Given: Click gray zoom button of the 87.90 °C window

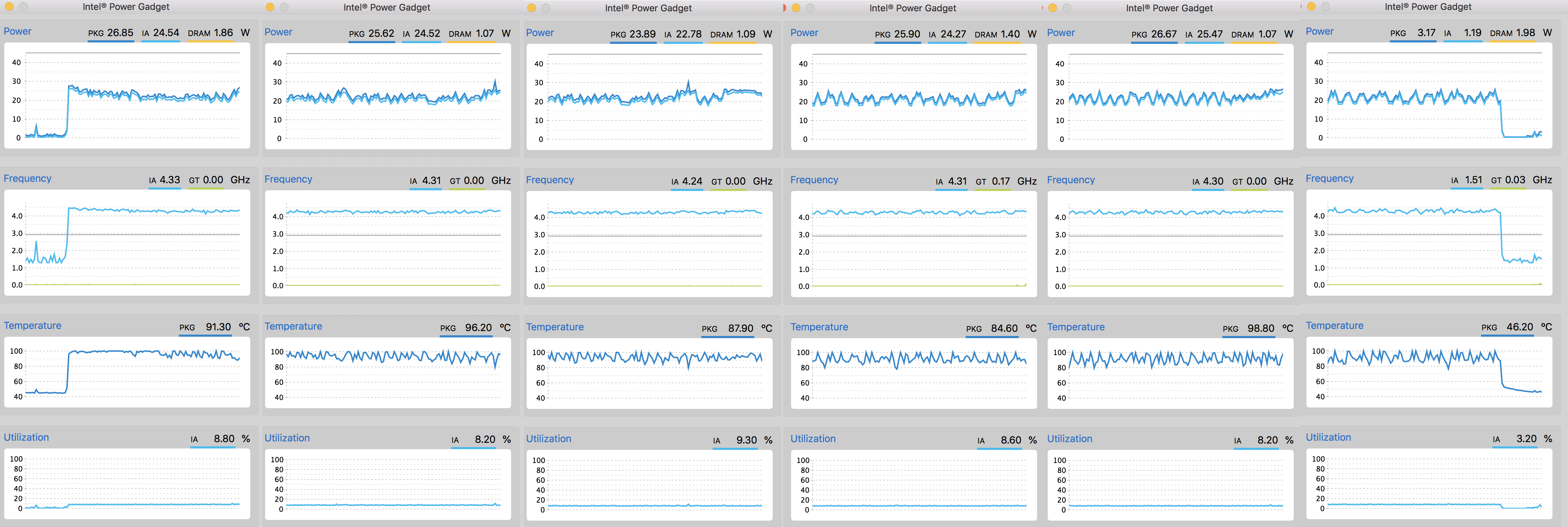Looking at the screenshot, I should pyautogui.click(x=545, y=8).
